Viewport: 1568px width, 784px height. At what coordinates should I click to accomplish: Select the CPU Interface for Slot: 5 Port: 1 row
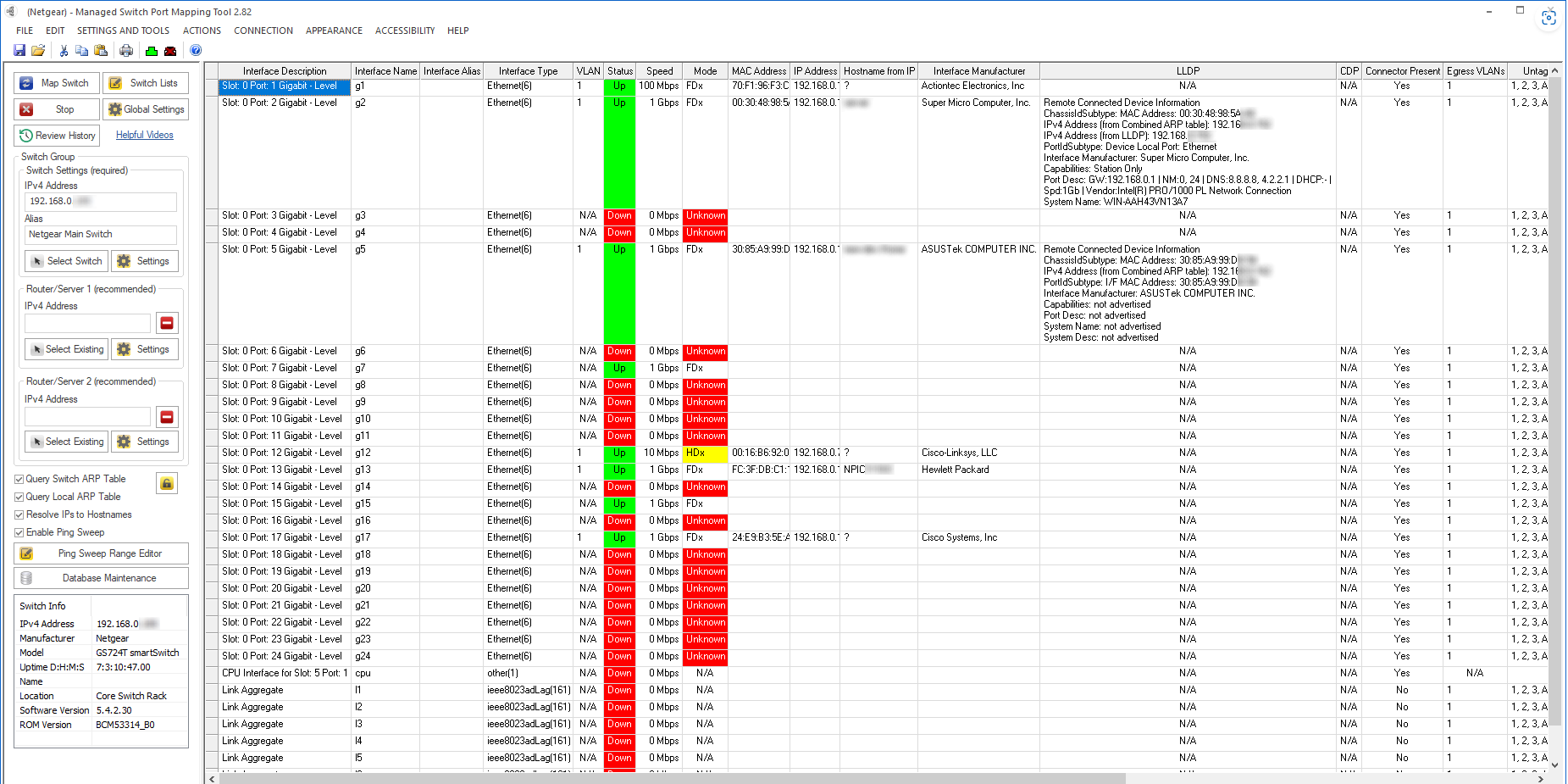tap(285, 673)
